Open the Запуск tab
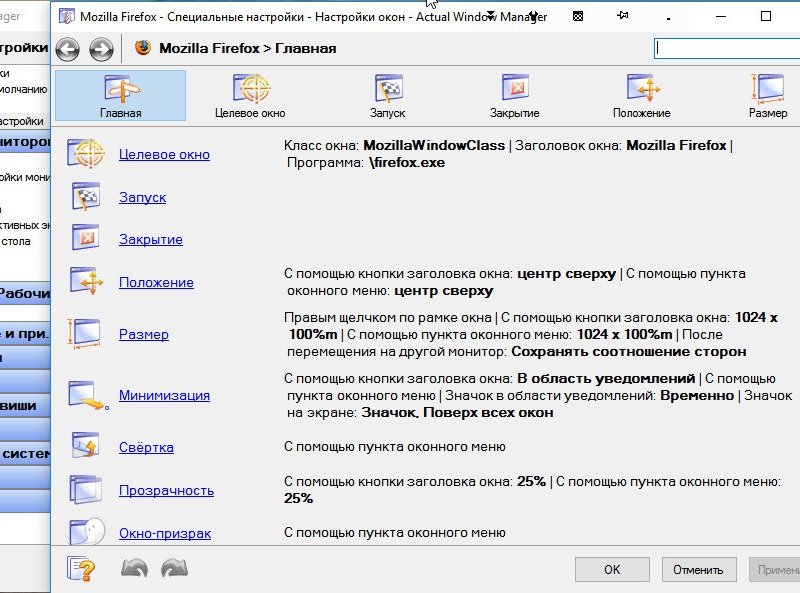 click(387, 95)
